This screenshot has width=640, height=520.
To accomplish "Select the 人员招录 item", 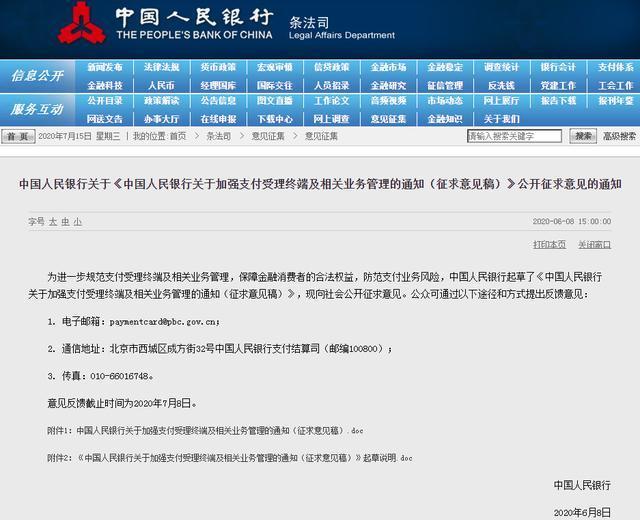I will [x=331, y=85].
